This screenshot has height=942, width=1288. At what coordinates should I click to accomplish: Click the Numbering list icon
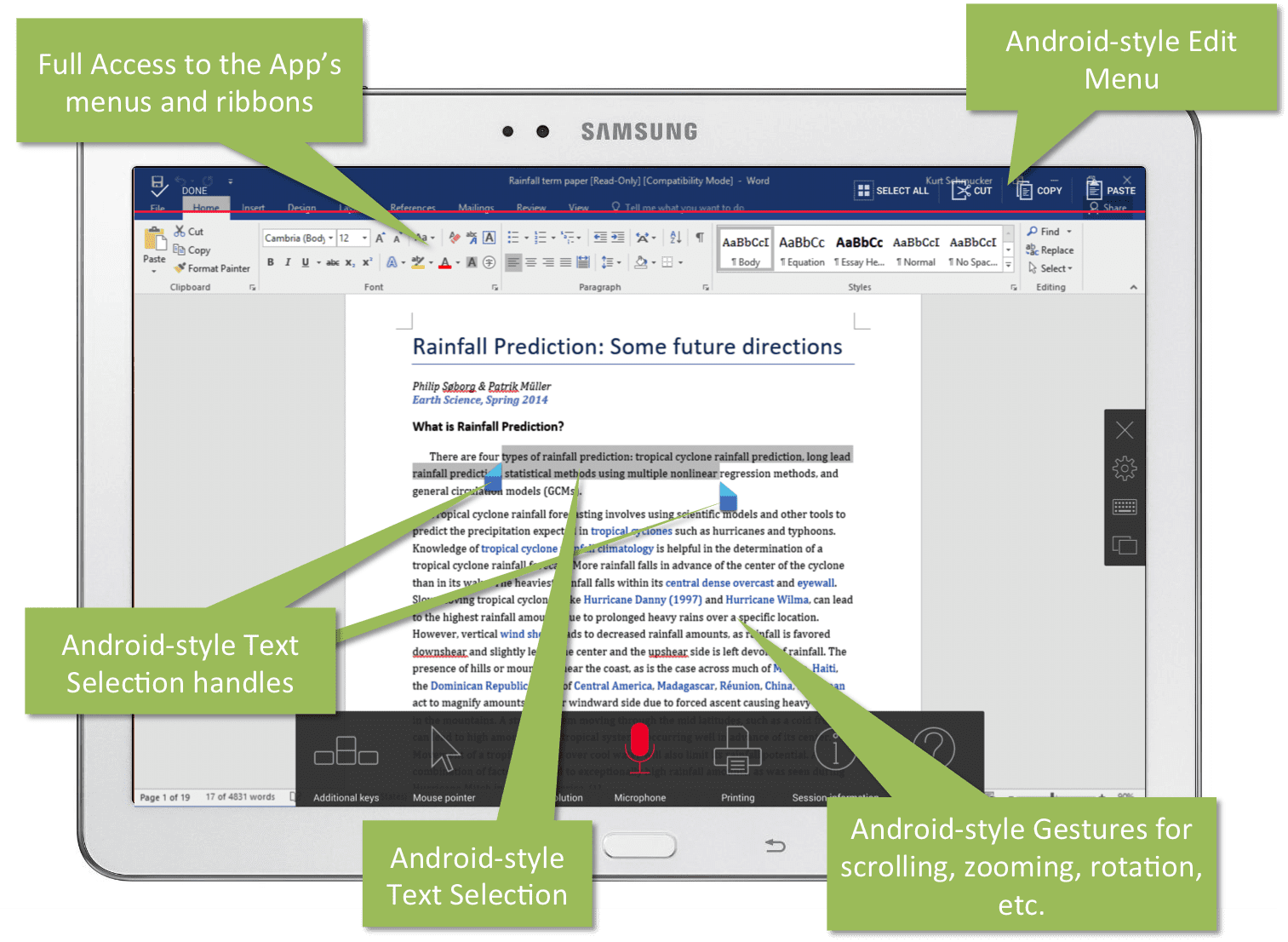coord(541,238)
